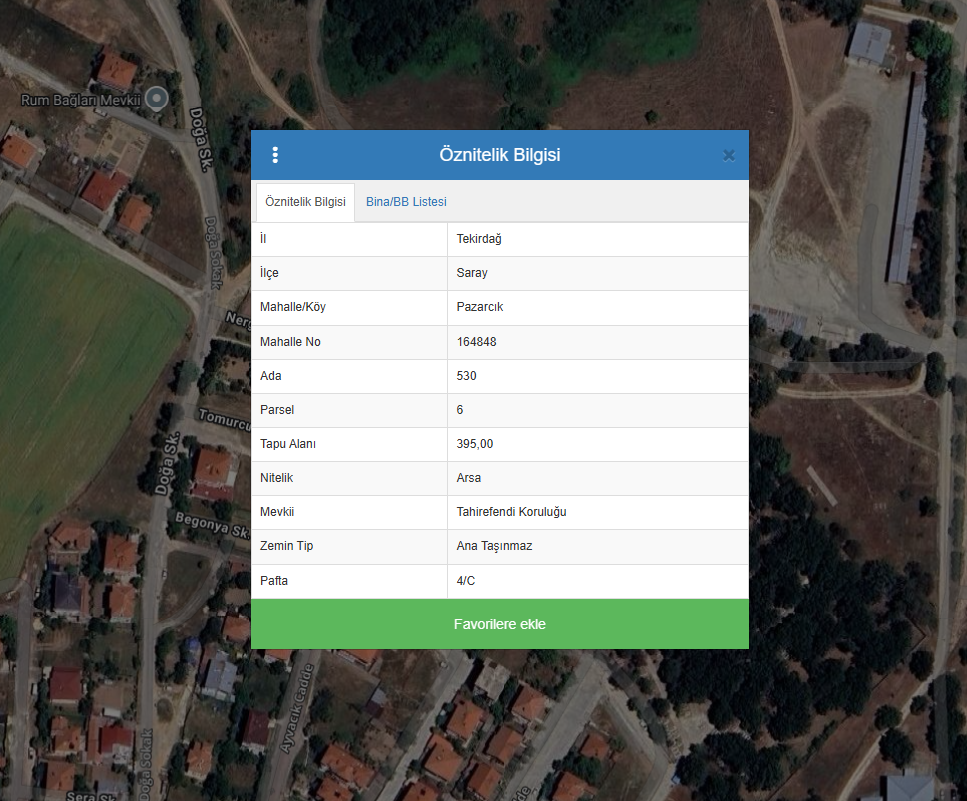This screenshot has height=801, width=967.
Task: Click the Ada value 530
Action: pos(467,376)
